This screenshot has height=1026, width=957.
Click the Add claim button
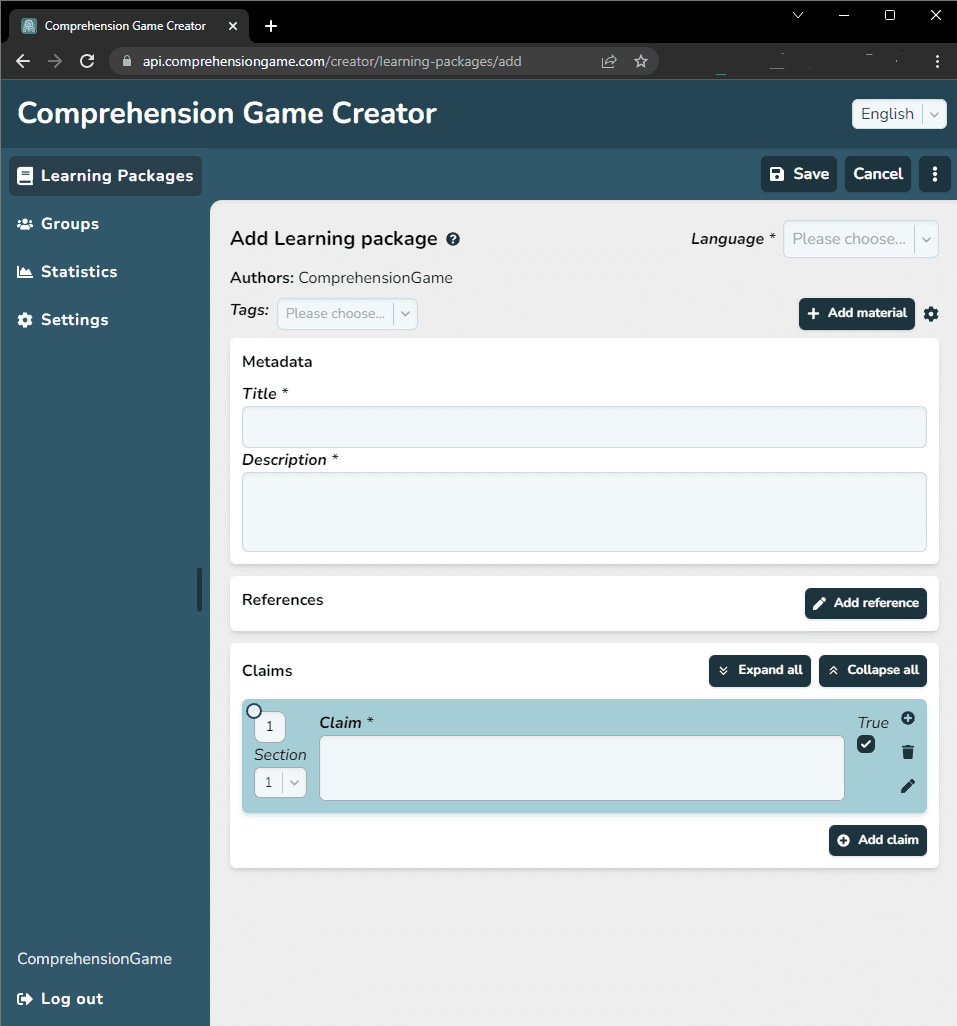(877, 840)
